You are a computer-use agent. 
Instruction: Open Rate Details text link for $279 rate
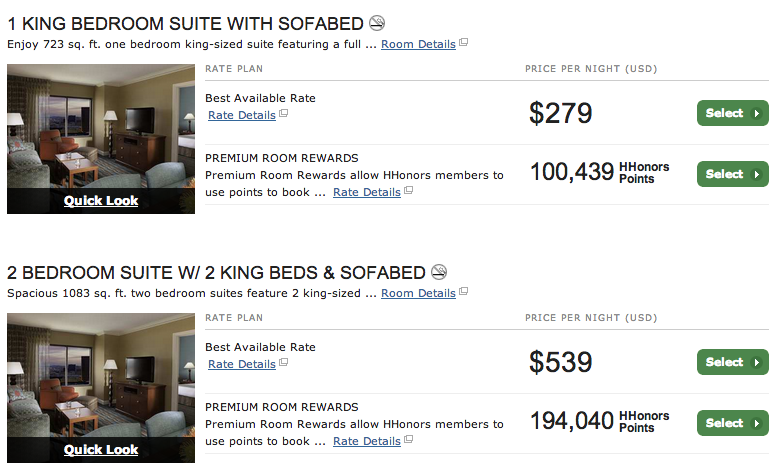coord(242,115)
